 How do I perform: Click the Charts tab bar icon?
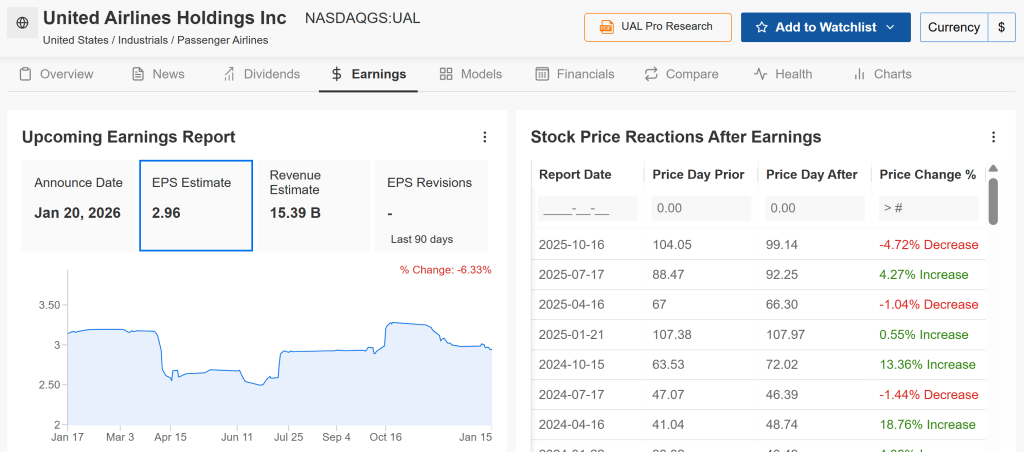click(x=859, y=74)
